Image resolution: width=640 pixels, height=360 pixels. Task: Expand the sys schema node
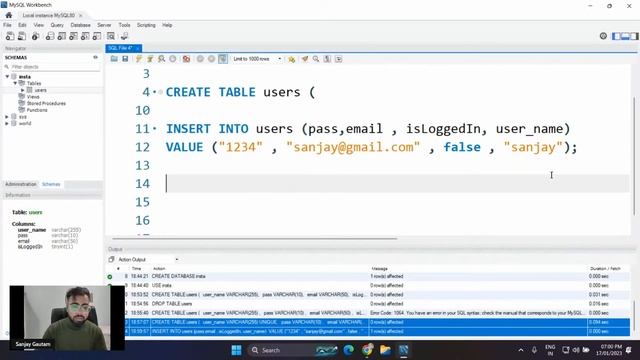(7, 117)
